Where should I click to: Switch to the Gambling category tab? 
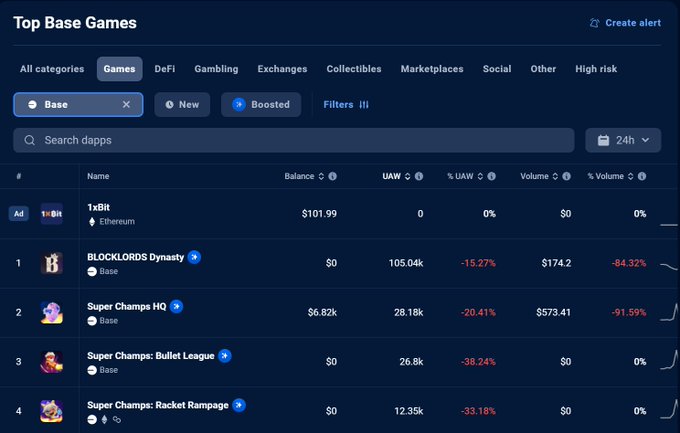click(216, 69)
